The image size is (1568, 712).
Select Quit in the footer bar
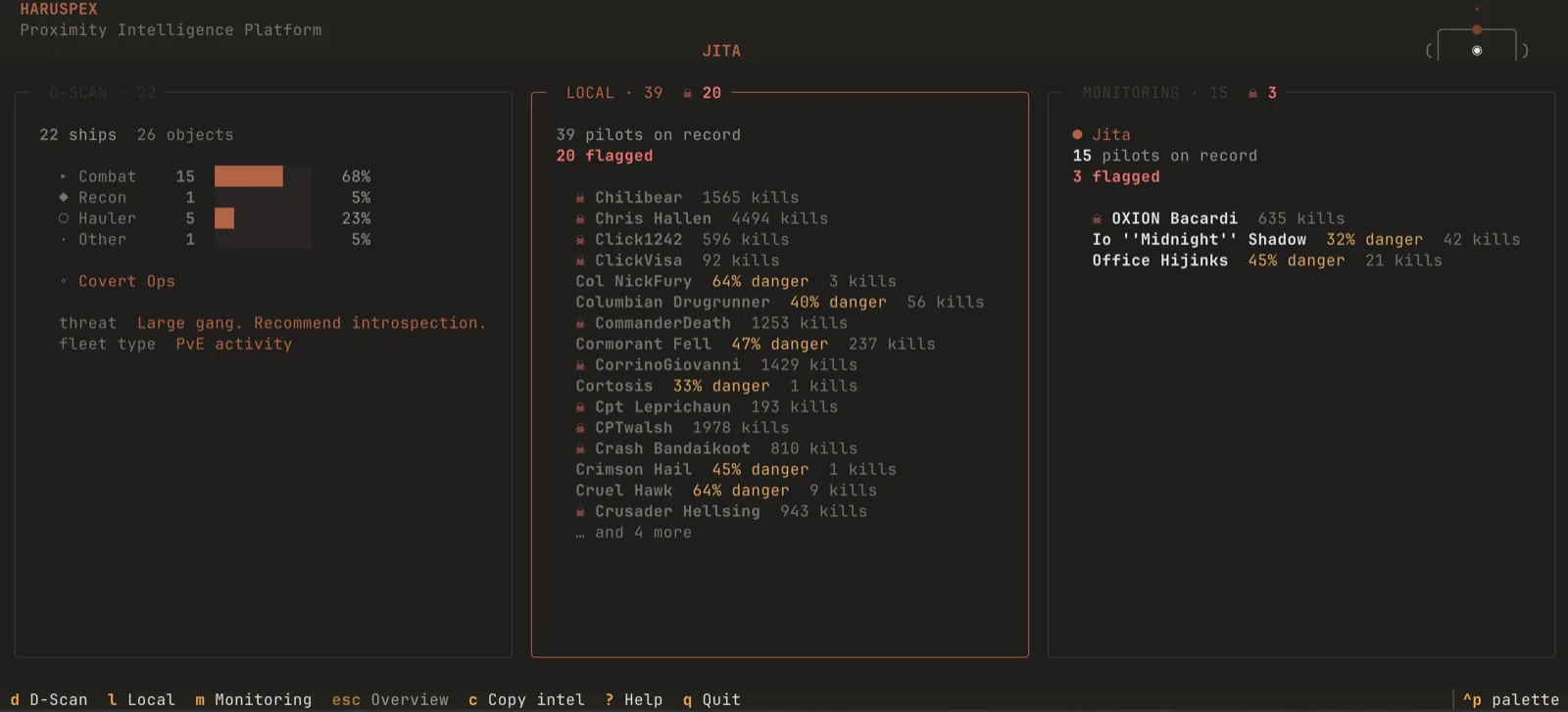pyautogui.click(x=711, y=699)
